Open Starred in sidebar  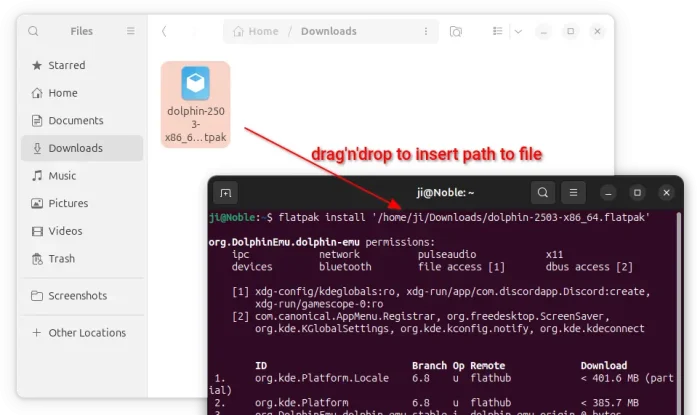pos(82,65)
